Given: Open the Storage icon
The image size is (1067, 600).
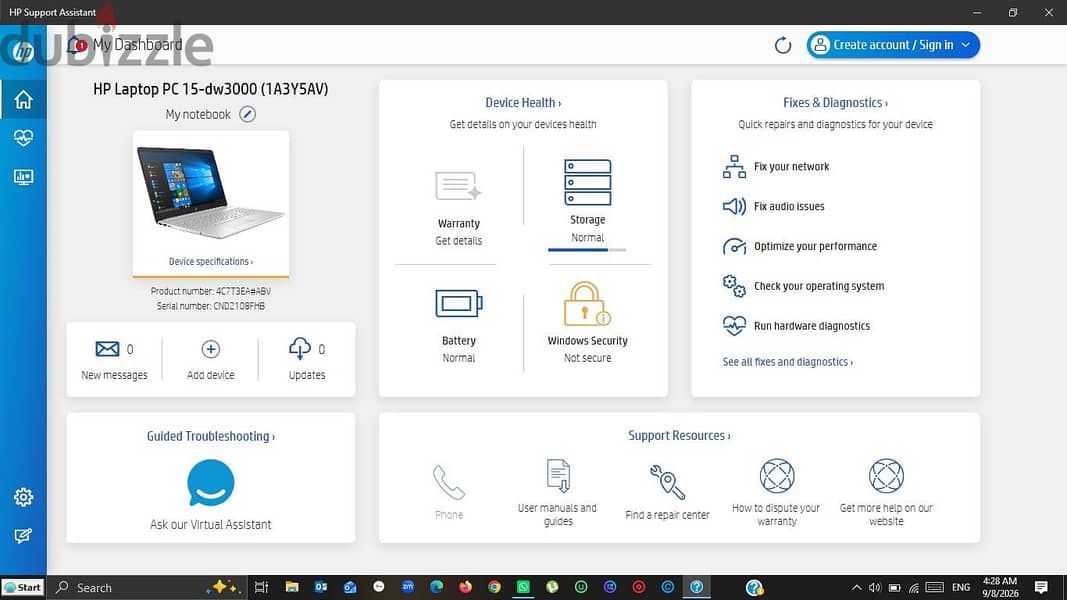Looking at the screenshot, I should click(x=587, y=182).
